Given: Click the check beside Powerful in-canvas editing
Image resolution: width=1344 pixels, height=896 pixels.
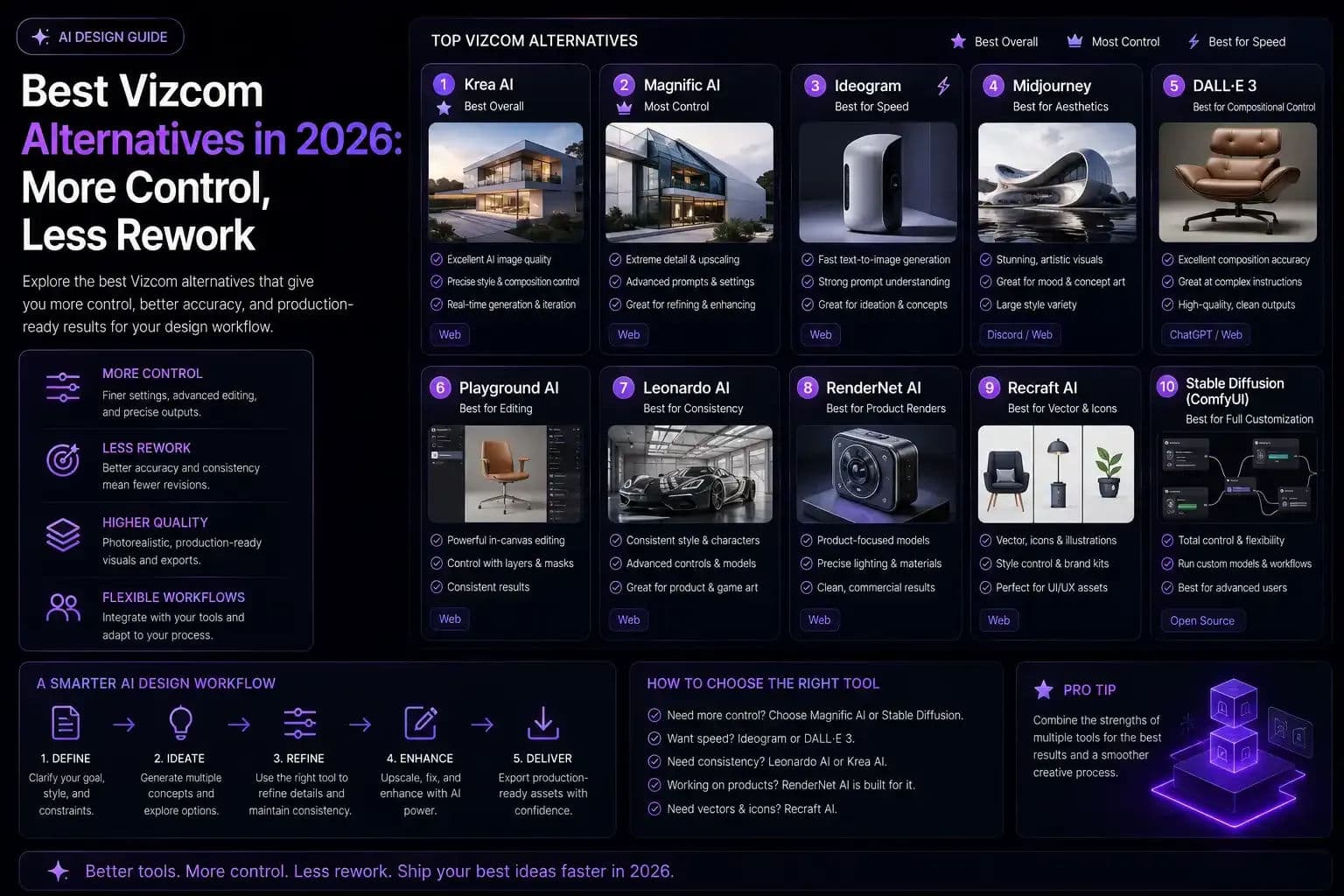Looking at the screenshot, I should [437, 540].
